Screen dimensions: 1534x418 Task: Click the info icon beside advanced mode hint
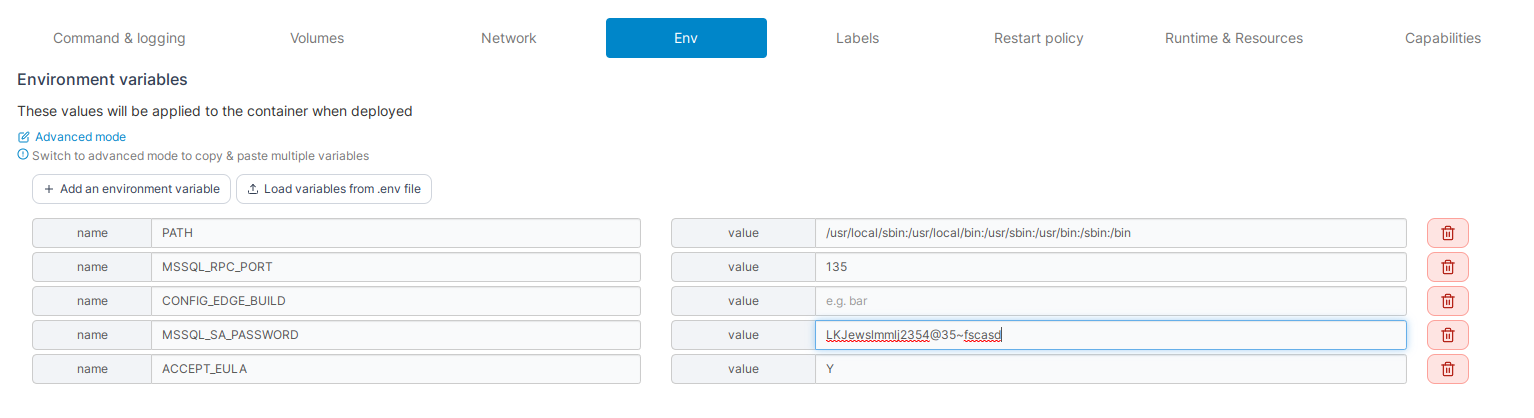pos(23,155)
